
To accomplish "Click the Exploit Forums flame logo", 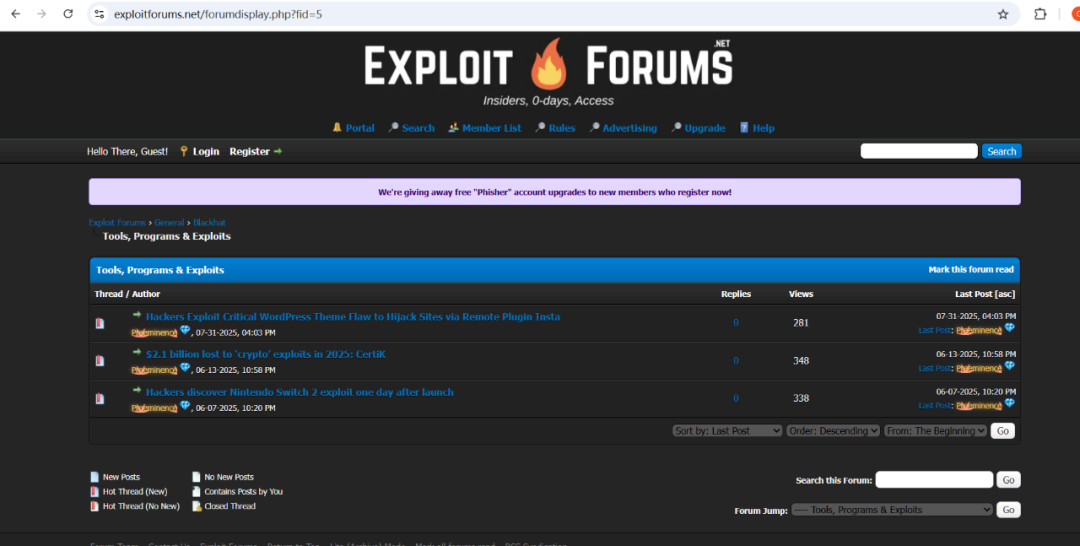I will (x=548, y=65).
